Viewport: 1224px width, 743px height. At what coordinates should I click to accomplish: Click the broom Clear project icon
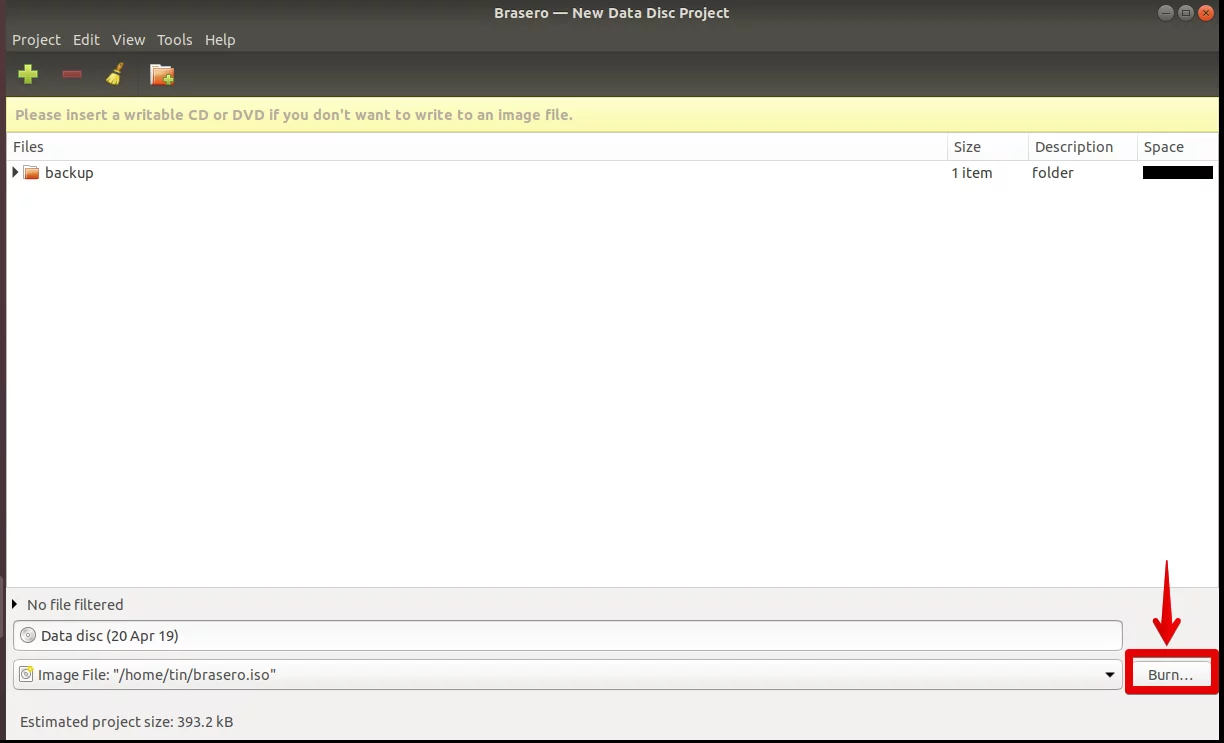[116, 74]
